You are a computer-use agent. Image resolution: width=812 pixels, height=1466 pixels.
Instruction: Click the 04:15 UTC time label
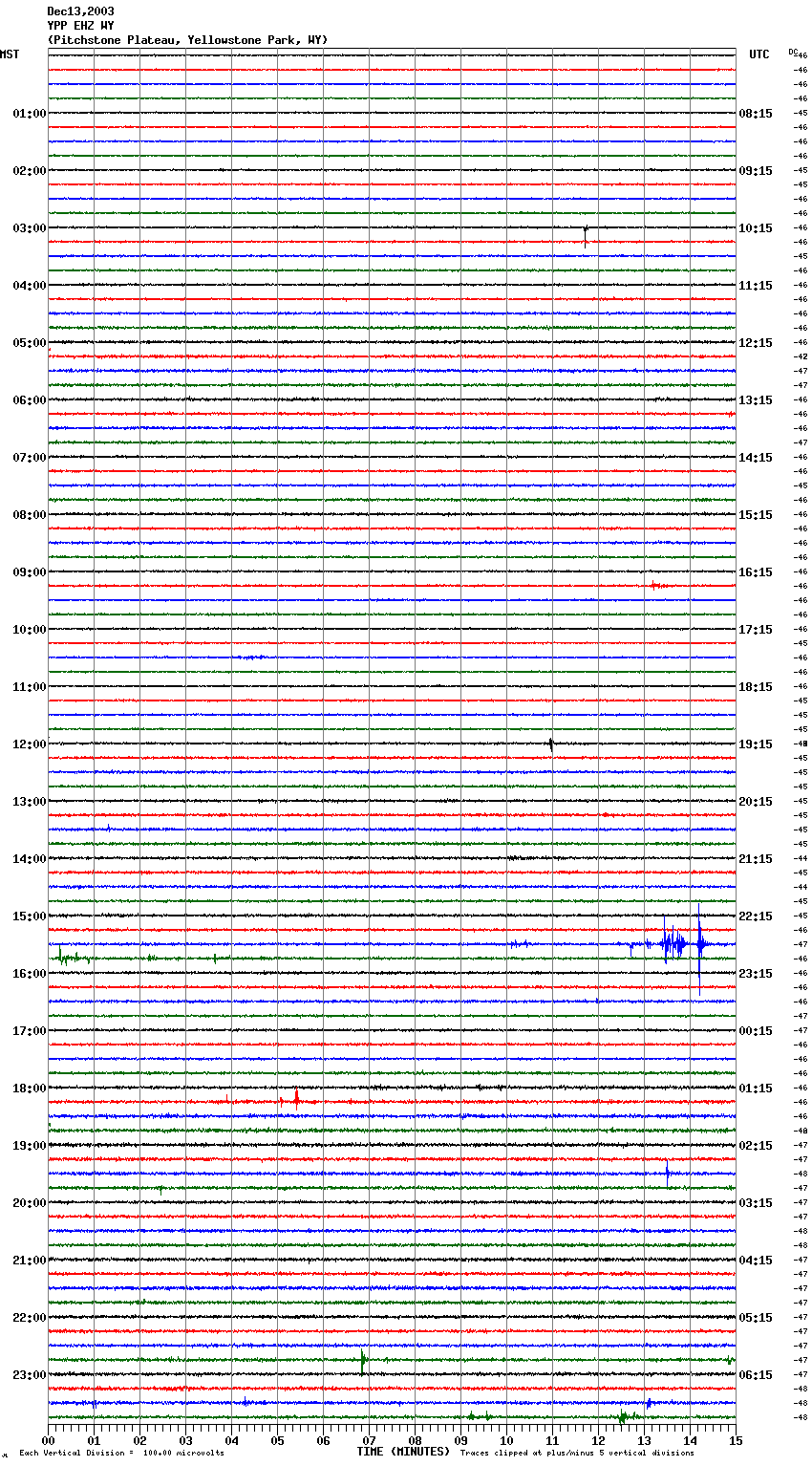[756, 1261]
